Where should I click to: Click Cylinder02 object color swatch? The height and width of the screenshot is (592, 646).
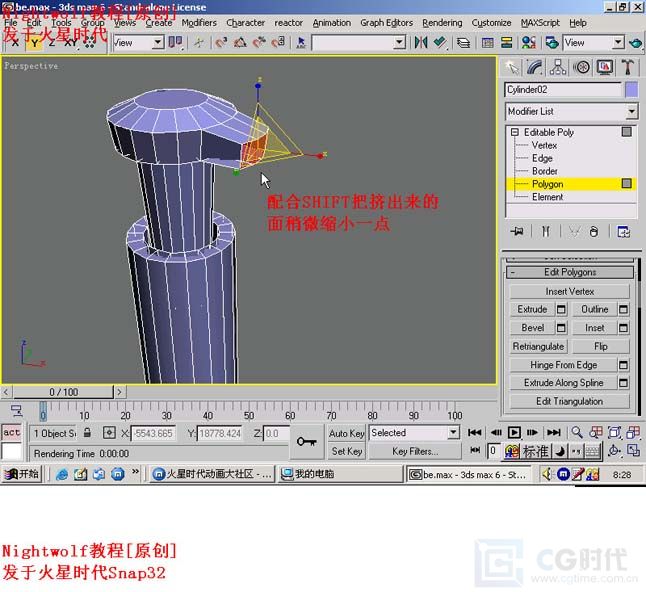click(632, 90)
